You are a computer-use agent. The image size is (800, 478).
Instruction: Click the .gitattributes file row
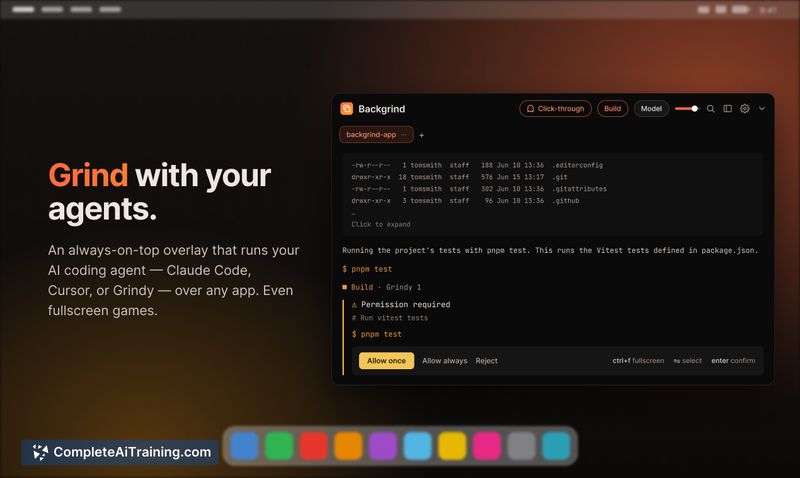click(x=479, y=189)
